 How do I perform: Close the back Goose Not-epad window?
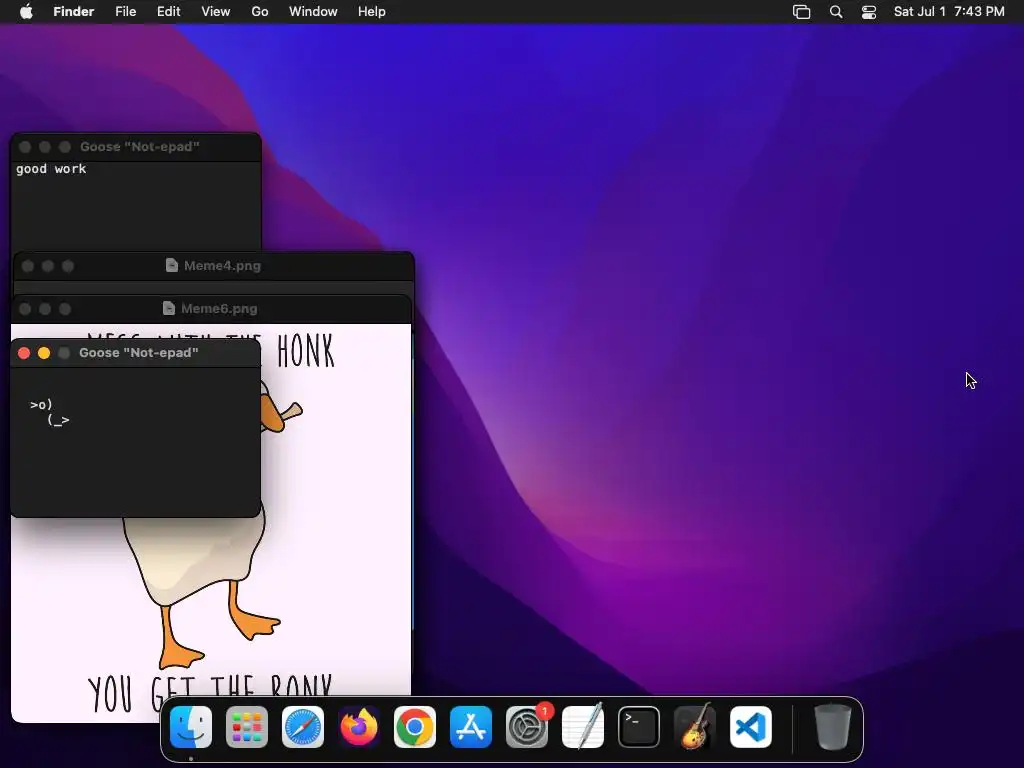[25, 147]
